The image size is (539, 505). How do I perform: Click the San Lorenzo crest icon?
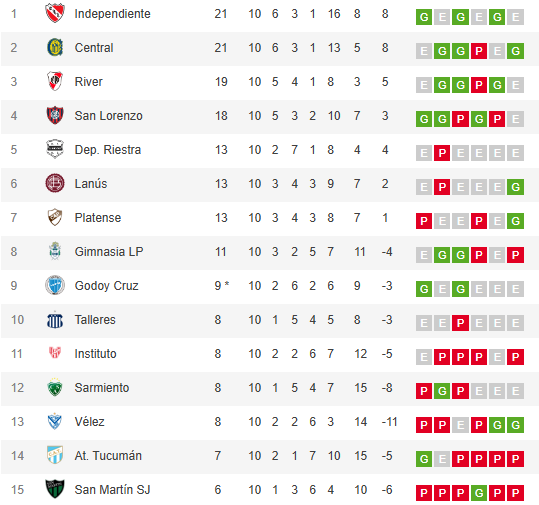click(55, 115)
